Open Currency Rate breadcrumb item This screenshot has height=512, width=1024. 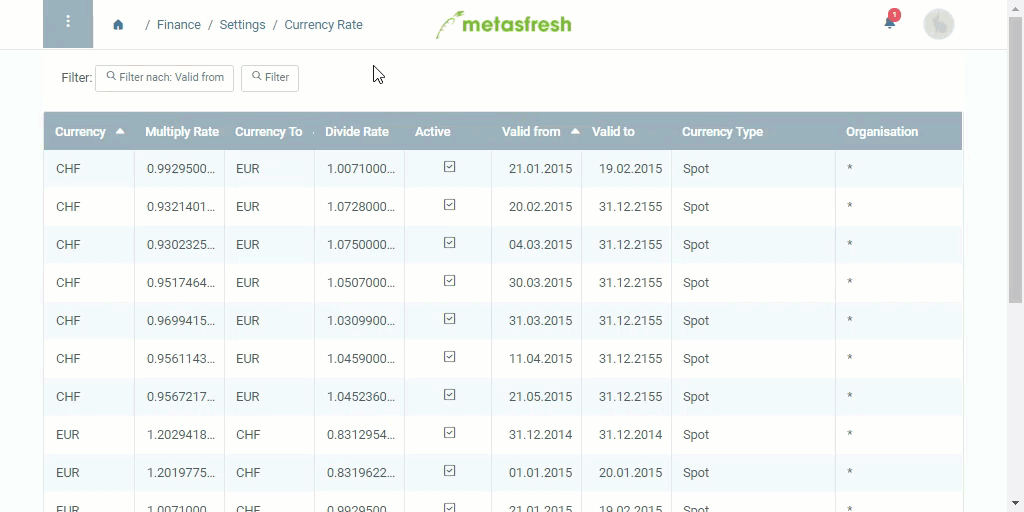pyautogui.click(x=323, y=25)
